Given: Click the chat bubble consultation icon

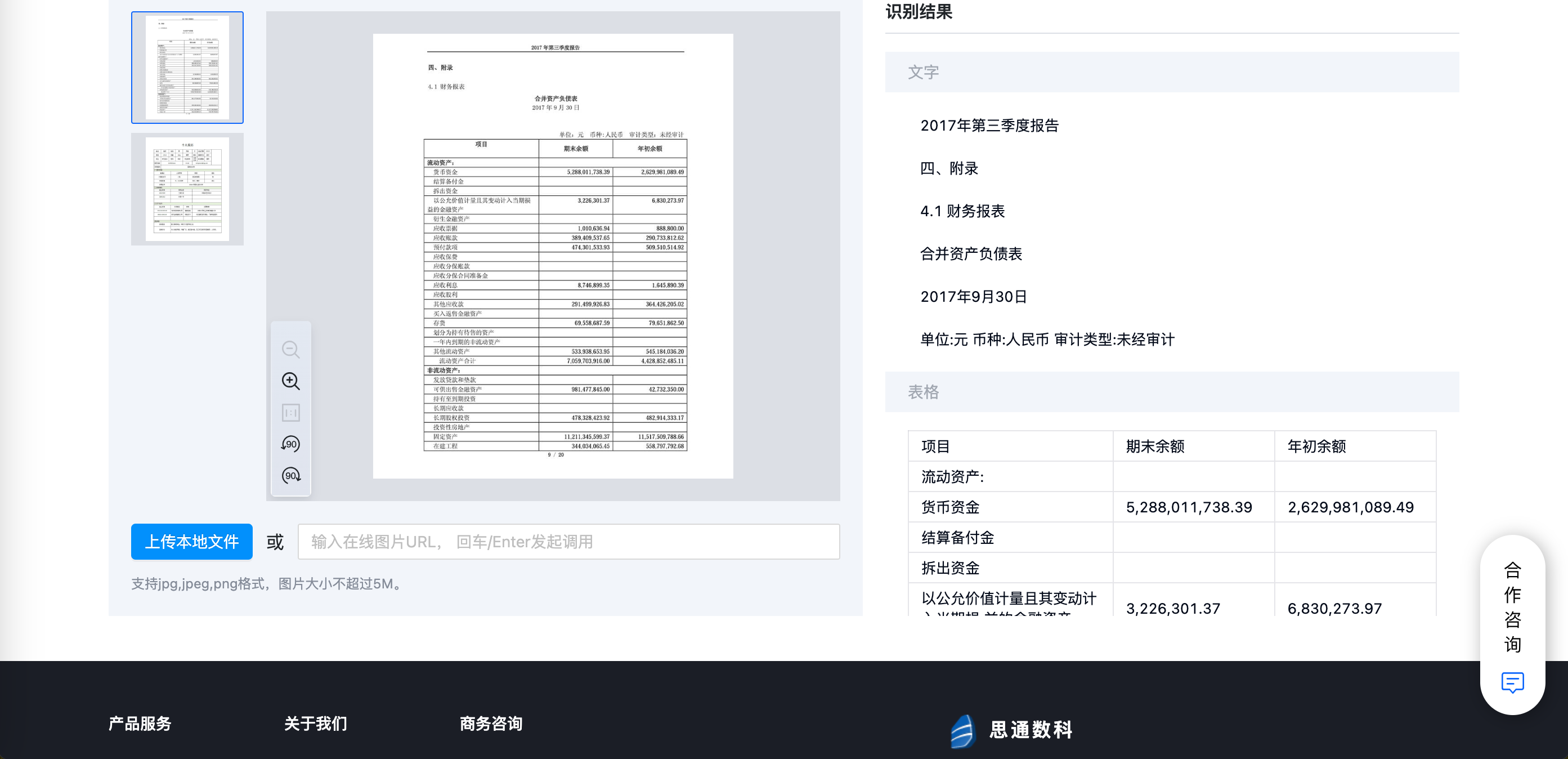Looking at the screenshot, I should click(x=1512, y=682).
